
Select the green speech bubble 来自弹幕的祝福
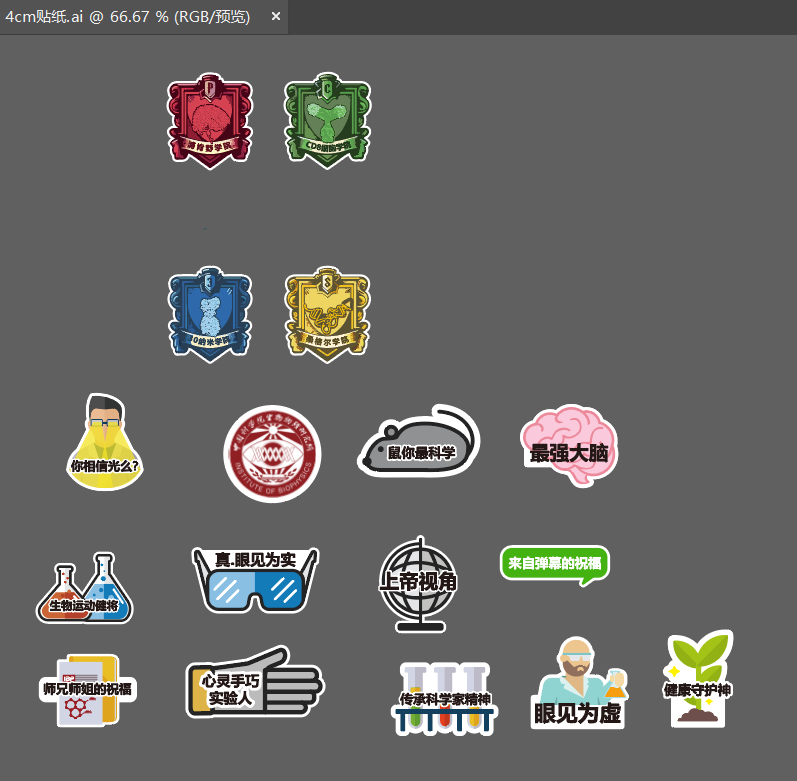coord(554,564)
